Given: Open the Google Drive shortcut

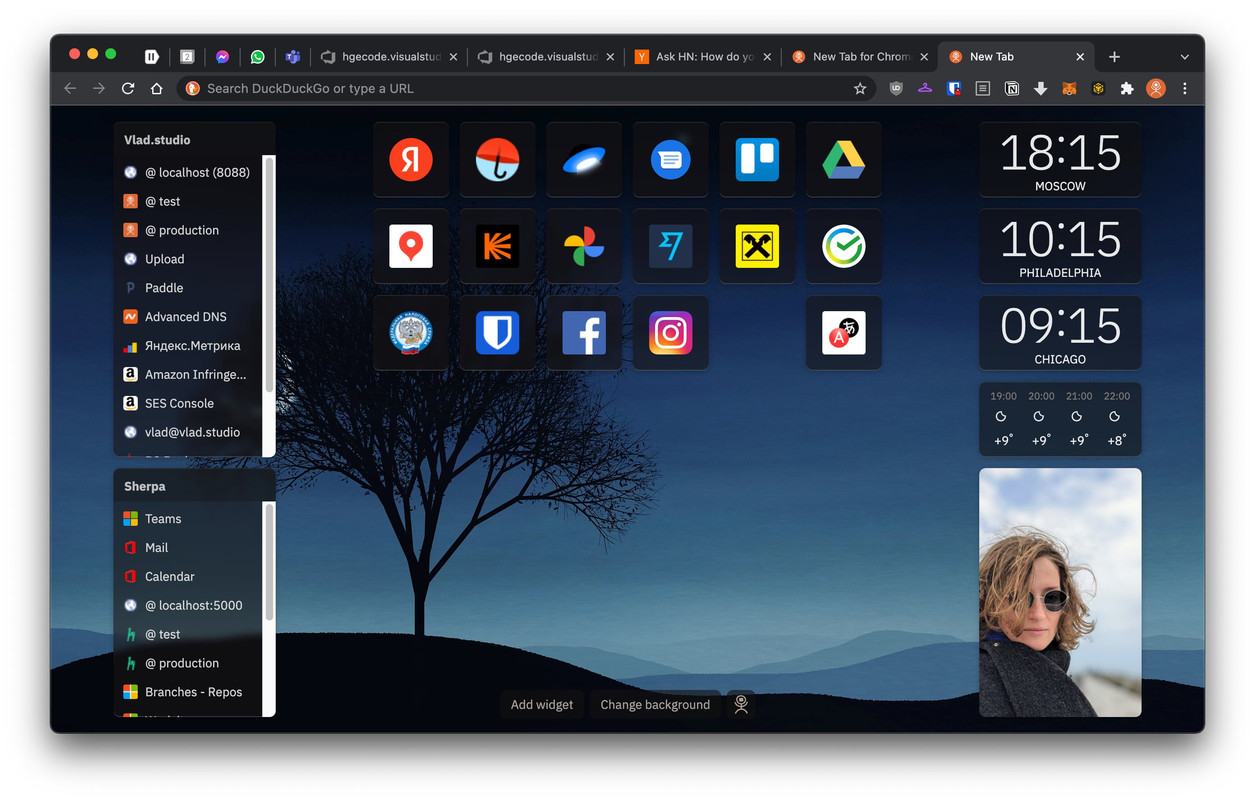Looking at the screenshot, I should (844, 159).
